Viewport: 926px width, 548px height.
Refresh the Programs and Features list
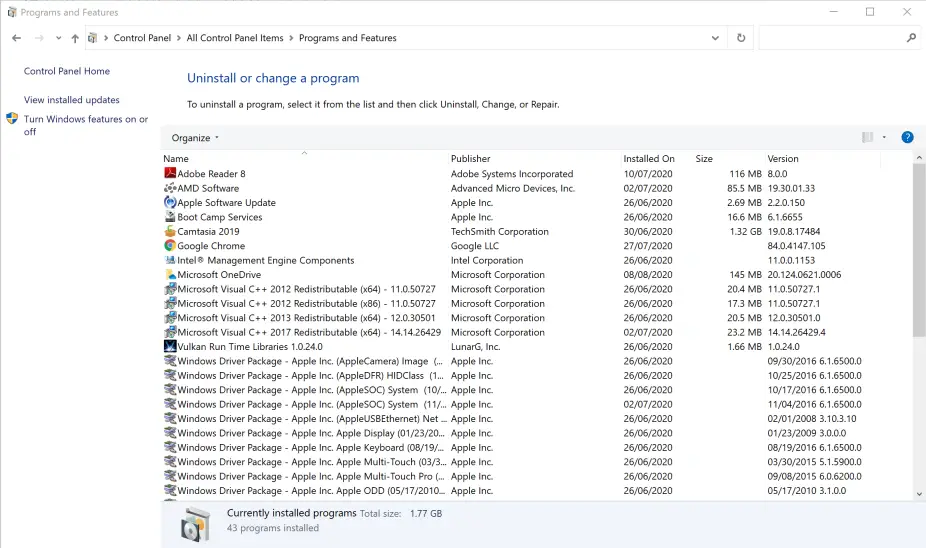[x=741, y=38]
